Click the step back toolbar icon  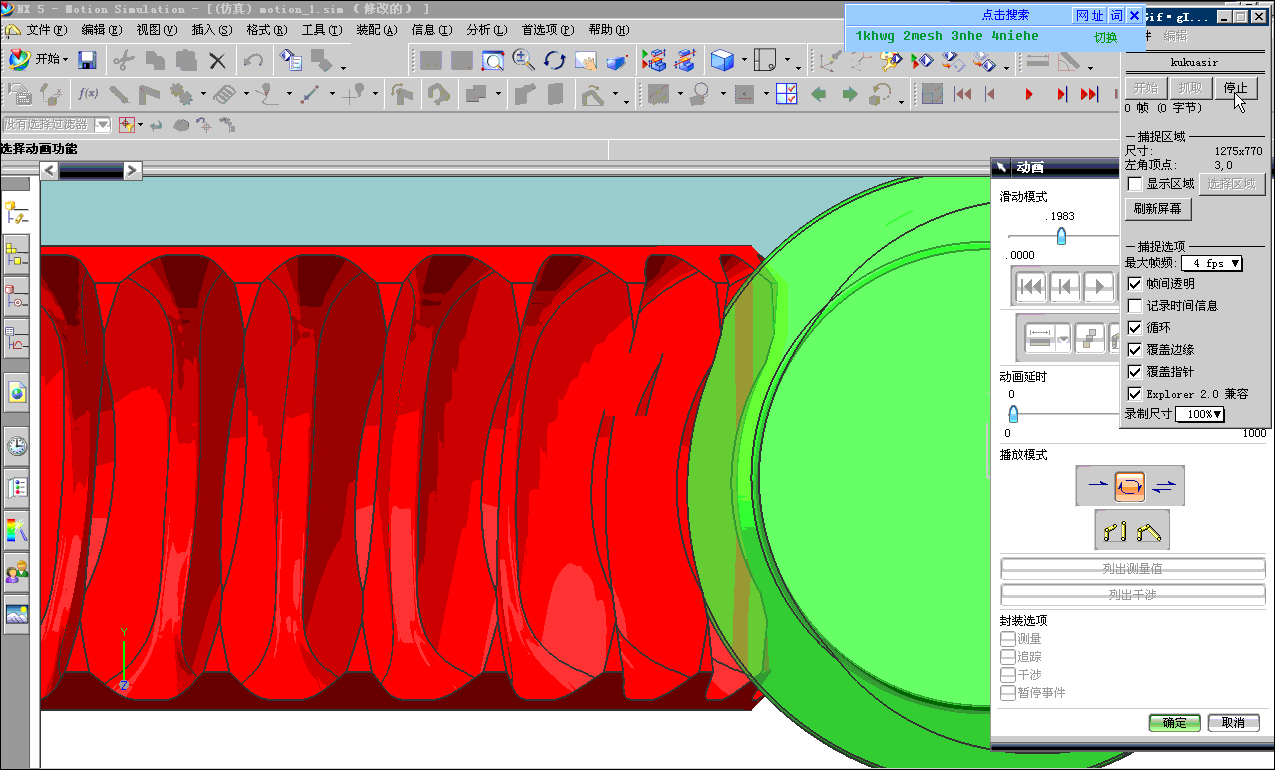991,95
